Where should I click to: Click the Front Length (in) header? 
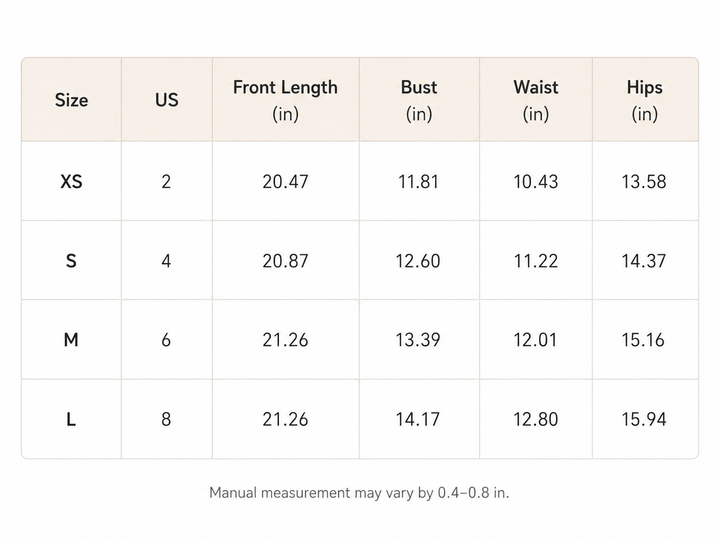(286, 100)
